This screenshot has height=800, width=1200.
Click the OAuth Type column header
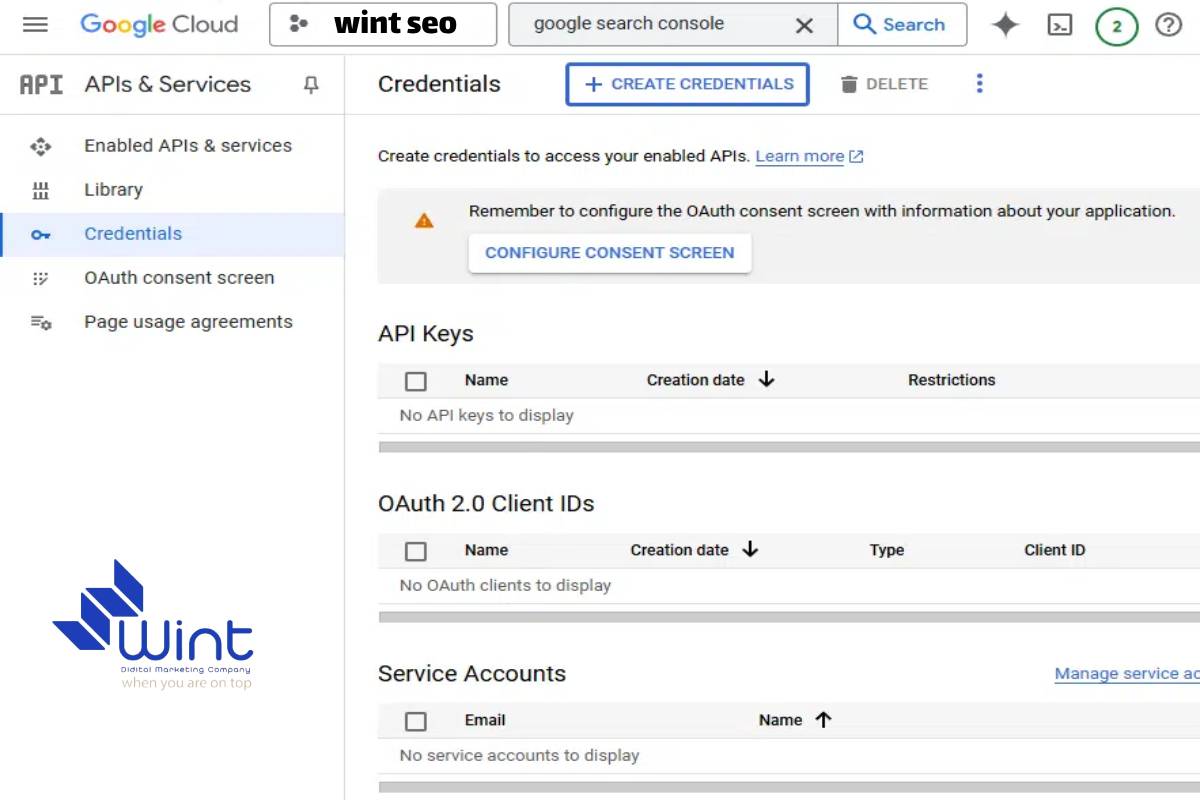pyautogui.click(x=886, y=550)
